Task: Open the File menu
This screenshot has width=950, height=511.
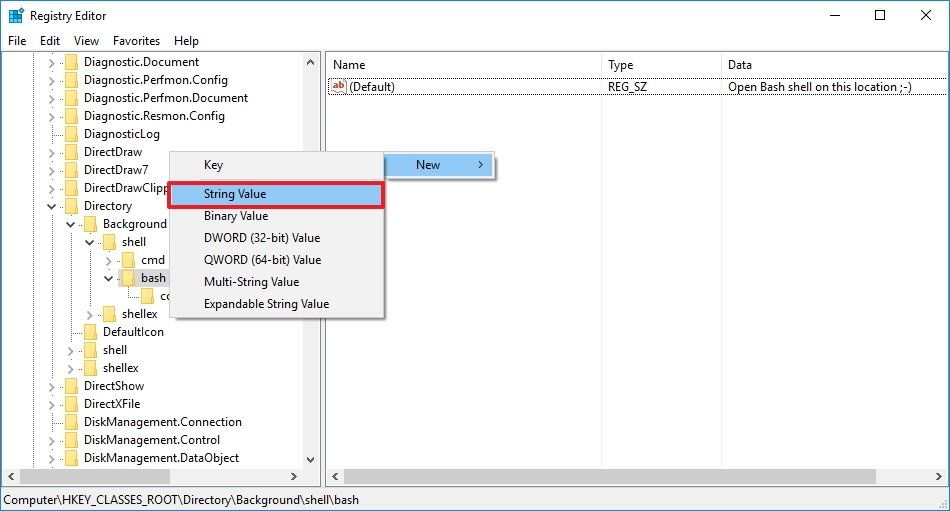Action: click(17, 41)
